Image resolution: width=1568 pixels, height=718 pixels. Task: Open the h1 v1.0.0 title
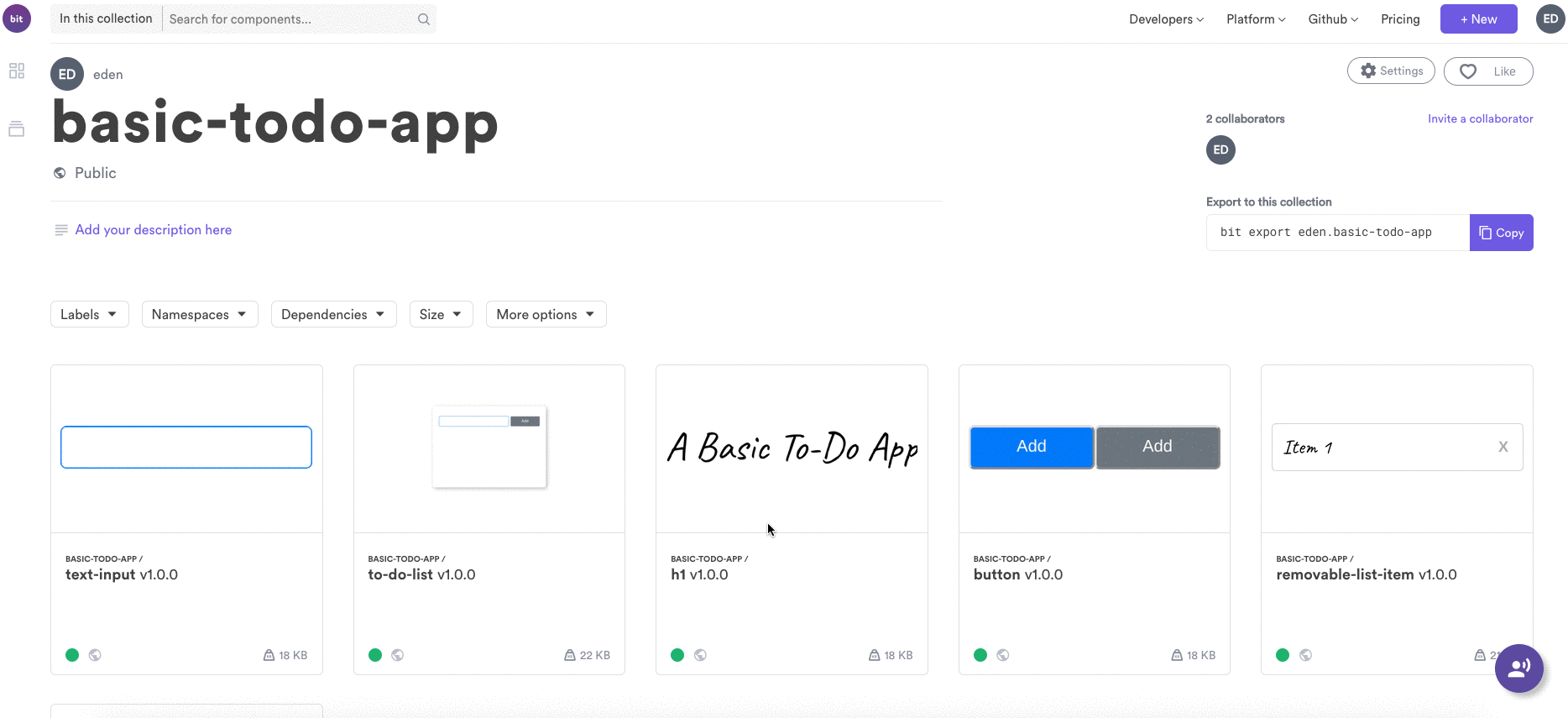[x=699, y=575]
